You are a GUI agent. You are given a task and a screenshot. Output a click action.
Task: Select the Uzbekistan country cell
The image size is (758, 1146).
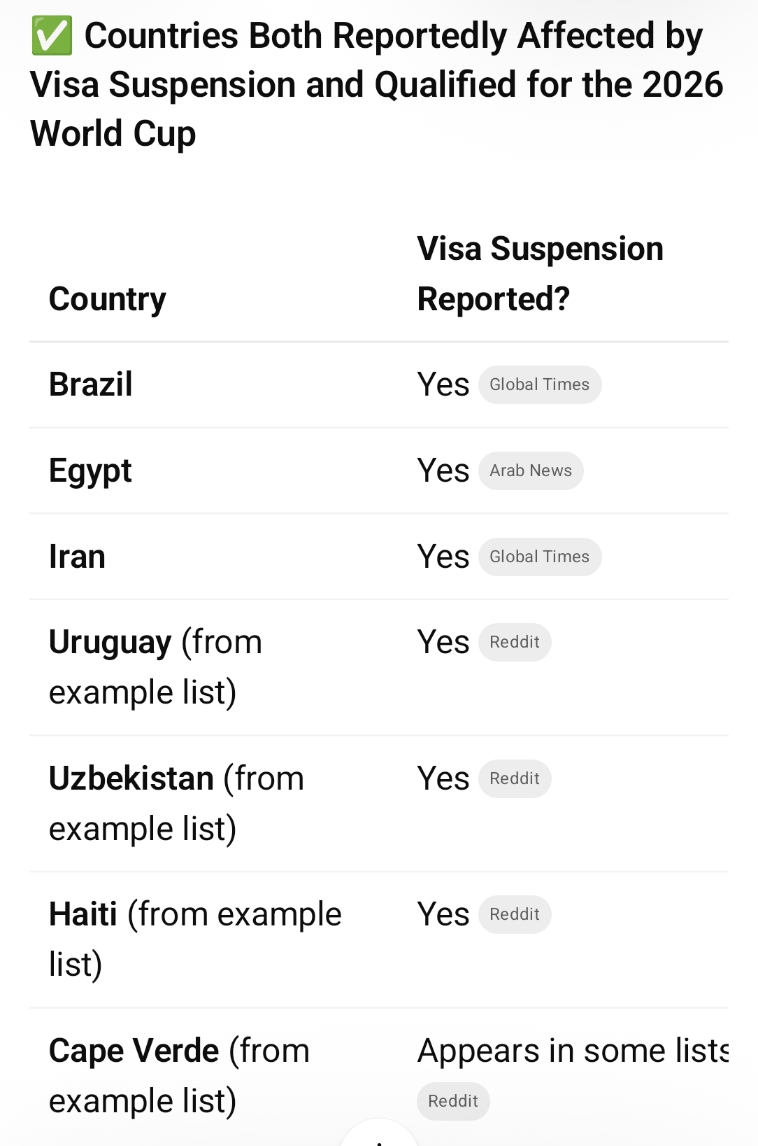pos(131,779)
